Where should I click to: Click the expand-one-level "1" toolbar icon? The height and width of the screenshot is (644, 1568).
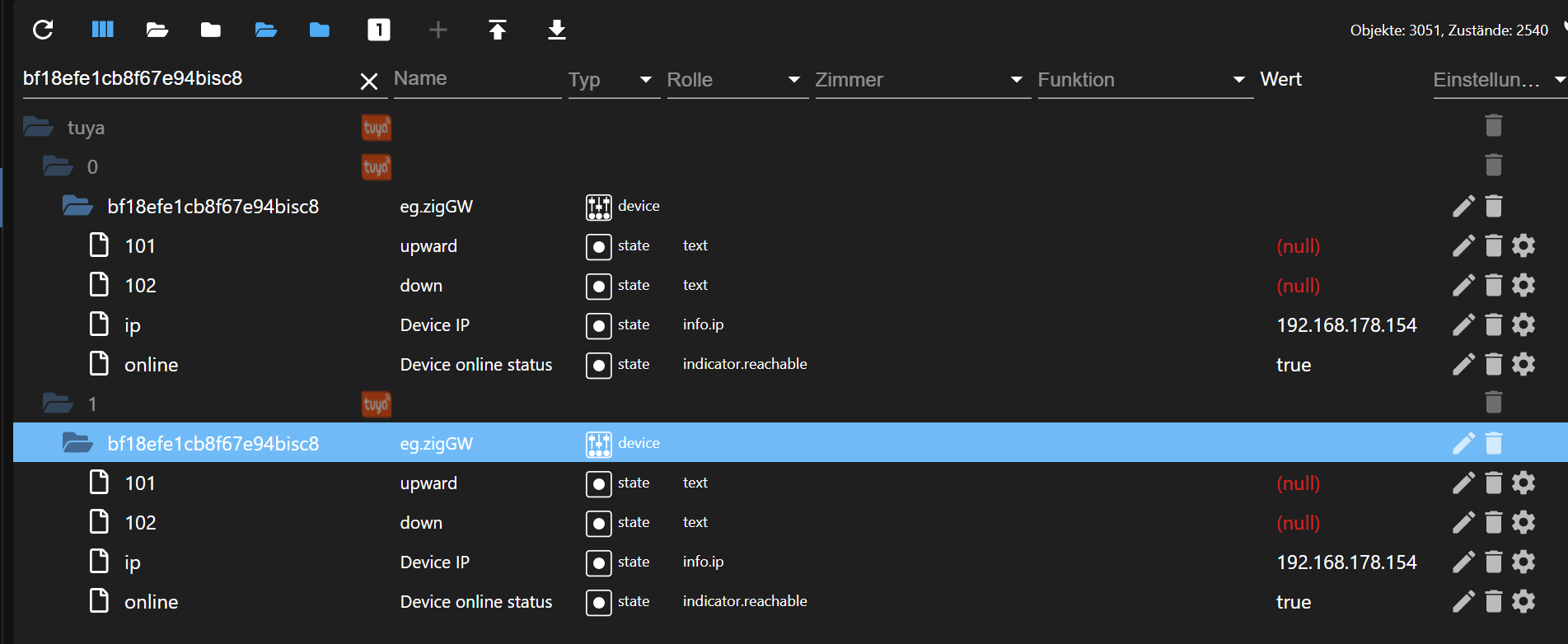click(379, 30)
